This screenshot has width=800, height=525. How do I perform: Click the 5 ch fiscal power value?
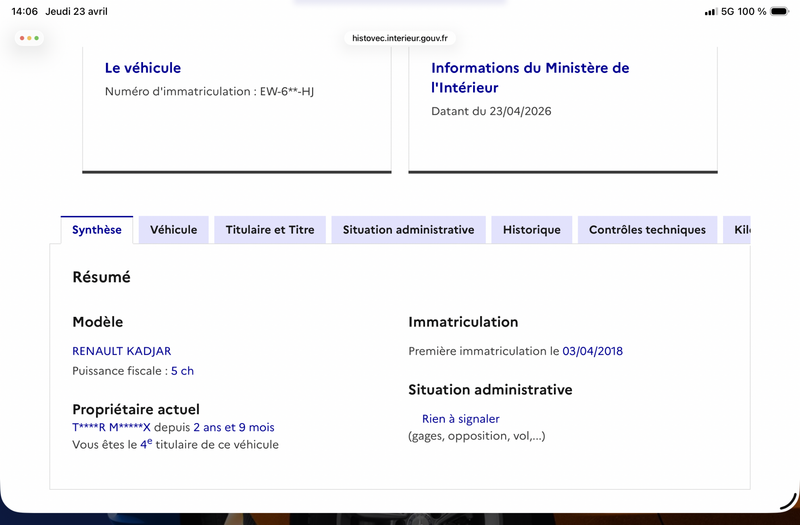[182, 371]
